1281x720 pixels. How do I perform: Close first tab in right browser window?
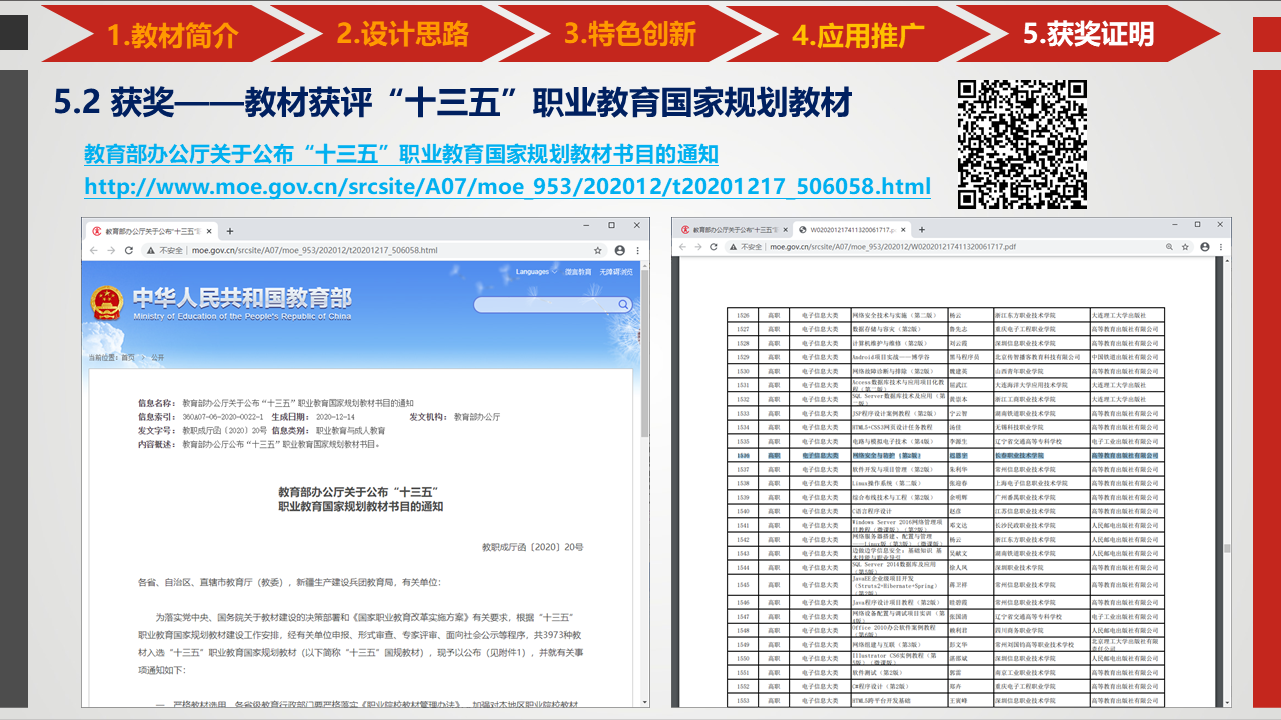[785, 229]
